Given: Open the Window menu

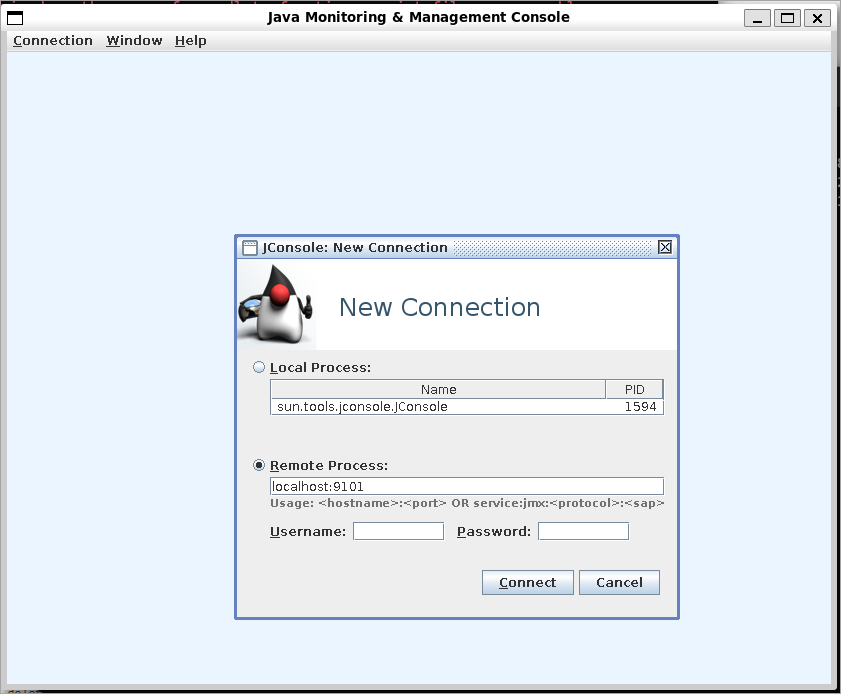Looking at the screenshot, I should 134,41.
